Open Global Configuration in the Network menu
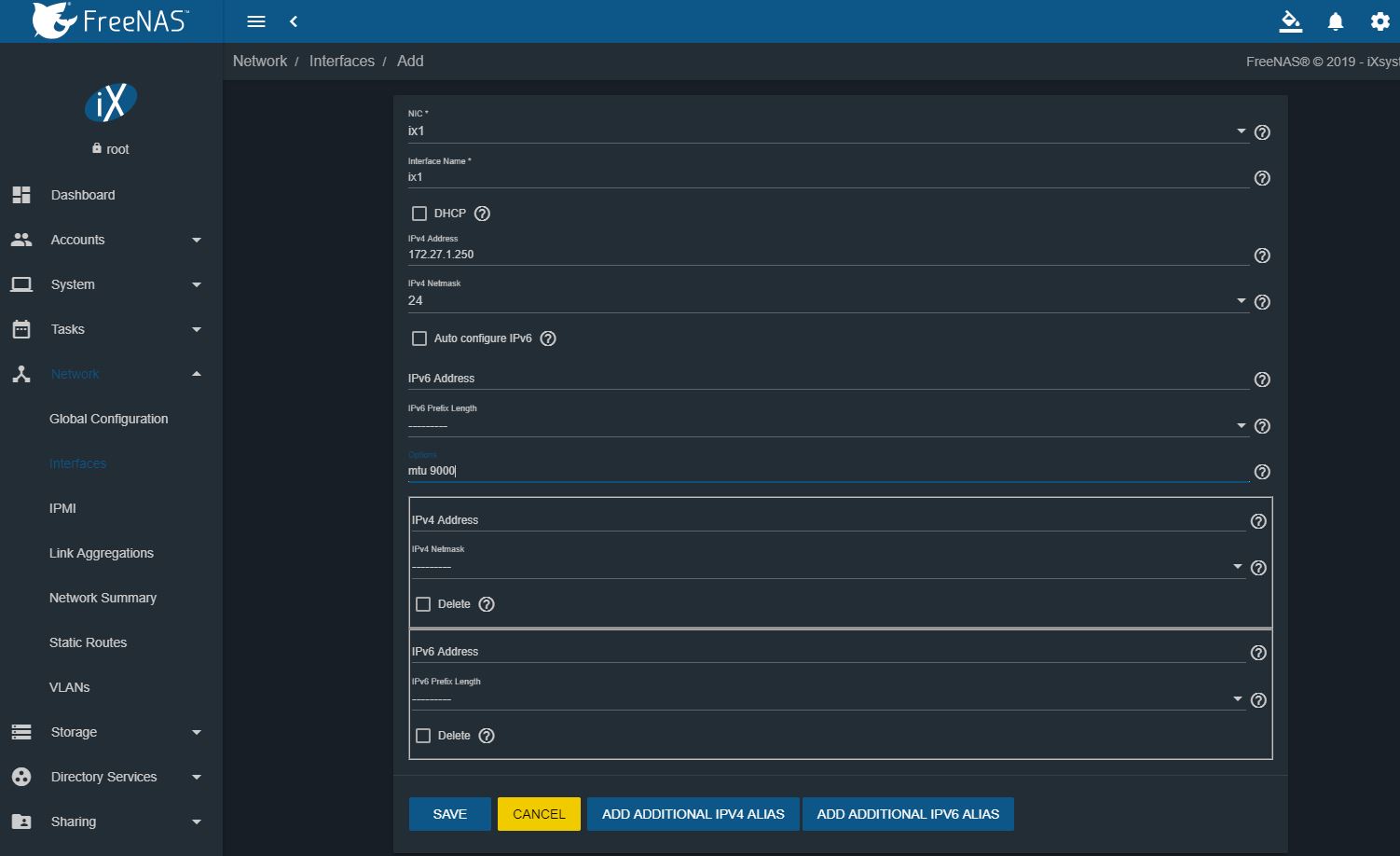Image resolution: width=1400 pixels, height=856 pixels. coord(108,419)
